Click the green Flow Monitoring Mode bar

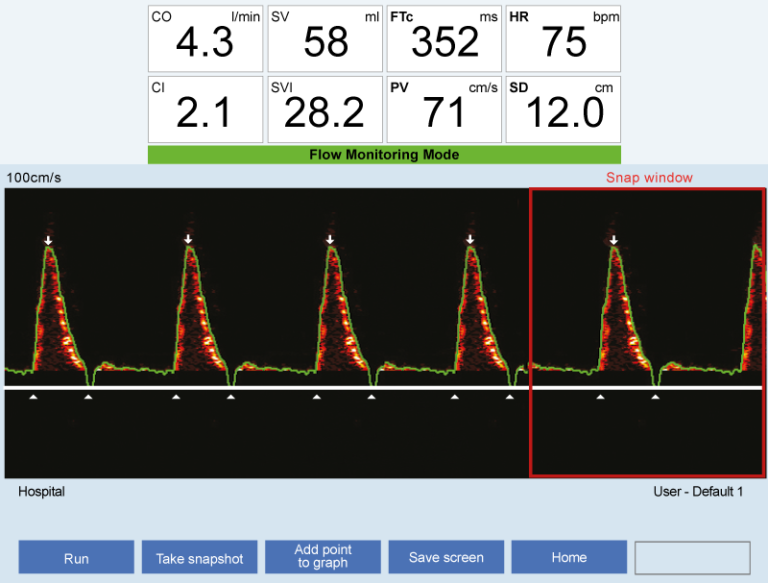click(x=384, y=155)
